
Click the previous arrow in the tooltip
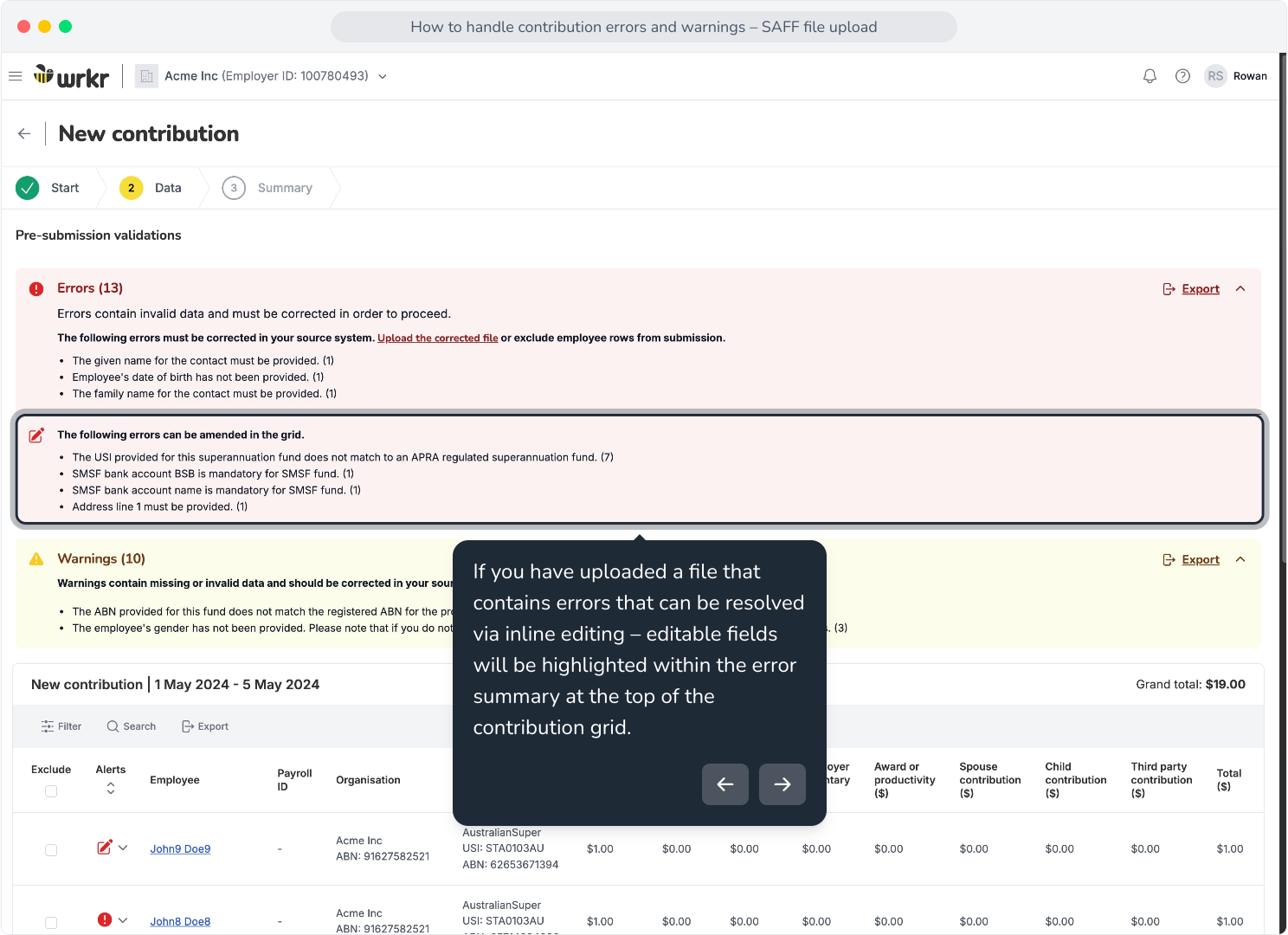click(x=725, y=784)
